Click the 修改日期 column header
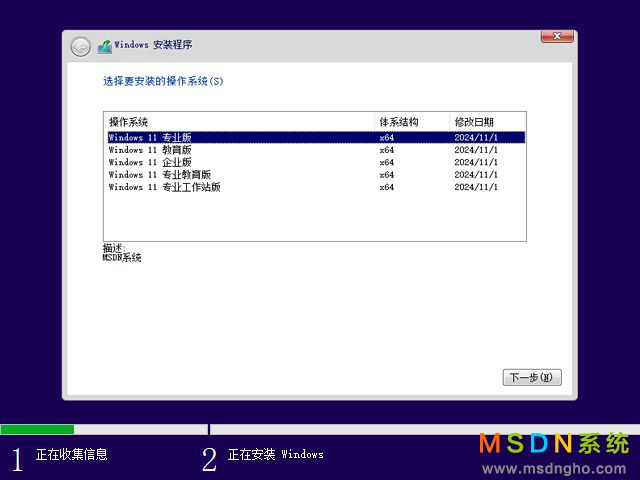 (487, 122)
